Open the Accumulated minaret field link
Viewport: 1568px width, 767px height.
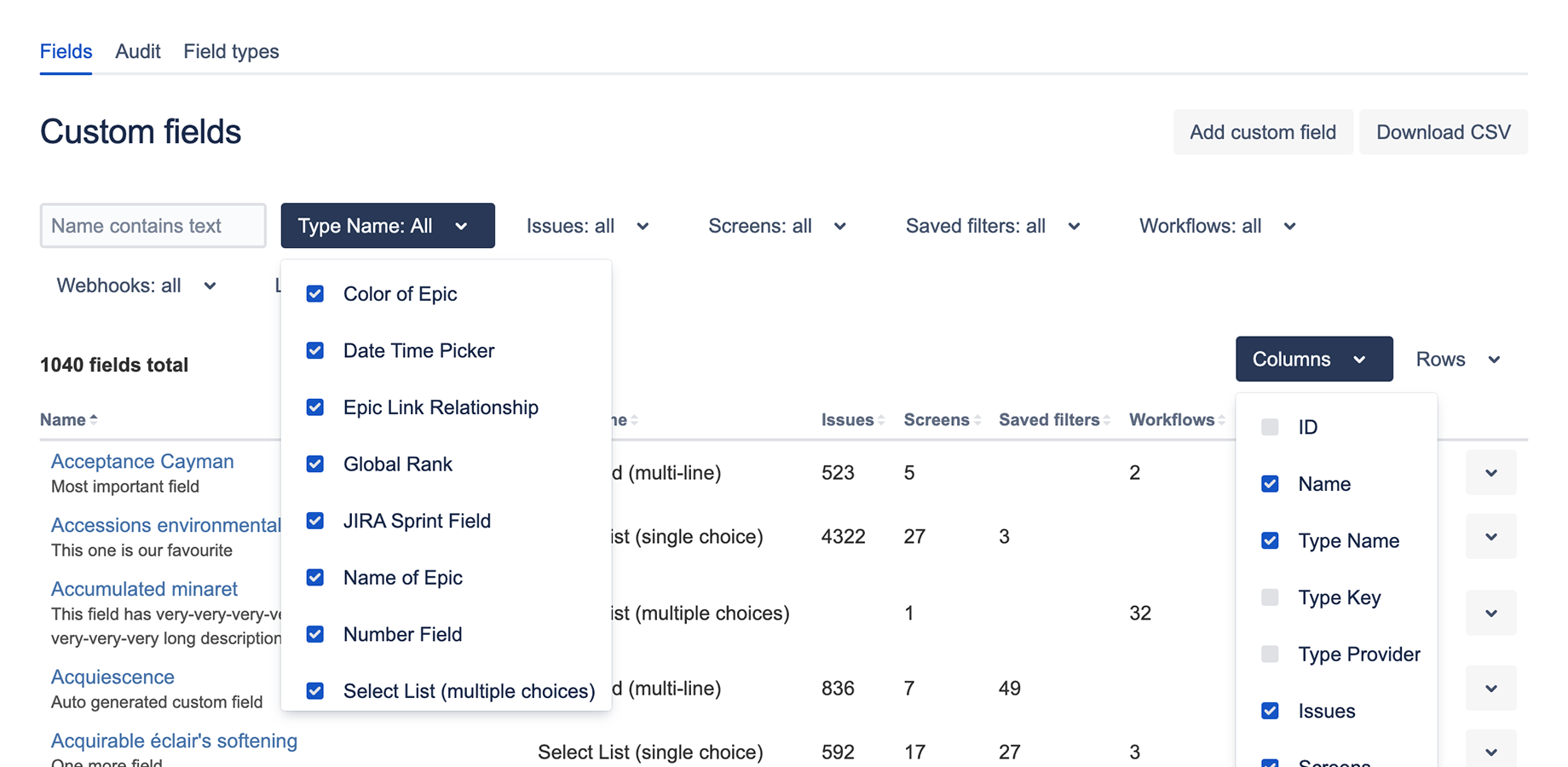click(143, 589)
